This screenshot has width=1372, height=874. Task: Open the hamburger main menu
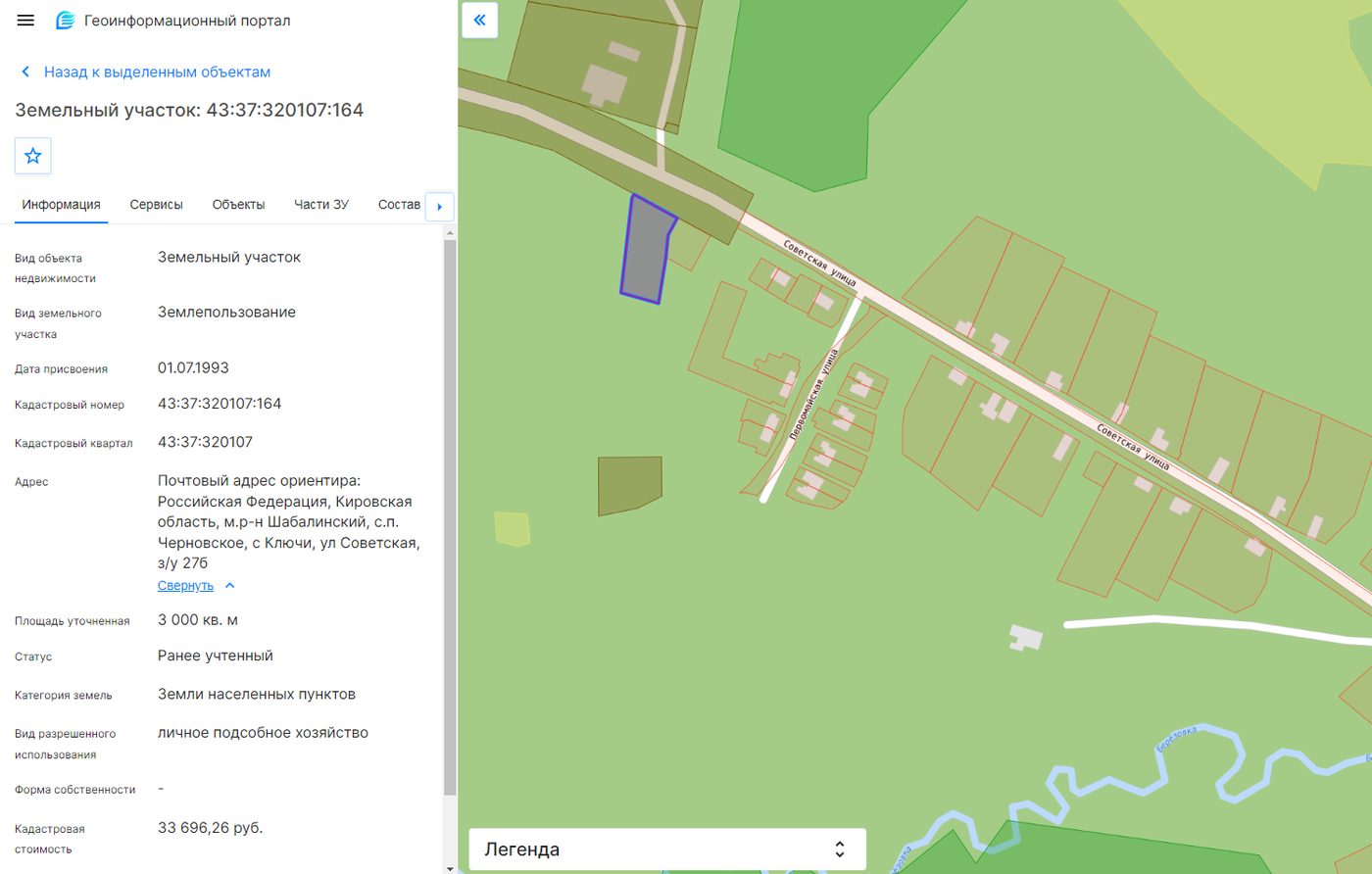pos(25,21)
